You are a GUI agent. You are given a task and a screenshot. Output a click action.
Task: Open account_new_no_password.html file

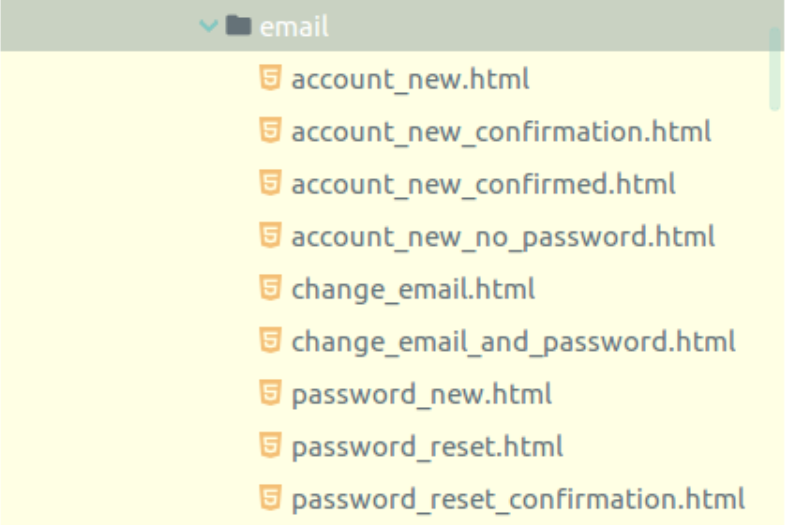(503, 237)
